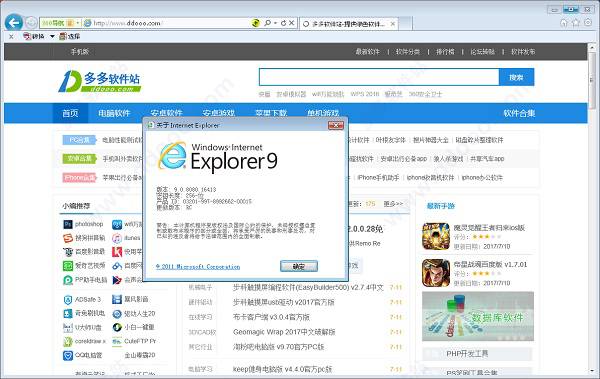Click the site search input field
600x379 pixels.
point(379,77)
